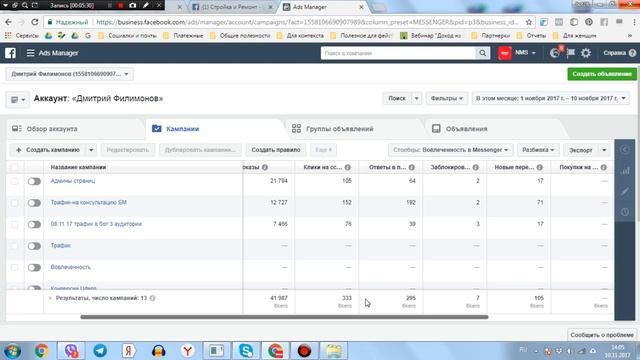
Task: Click info icon next to Покупки на...
Action: click(604, 167)
